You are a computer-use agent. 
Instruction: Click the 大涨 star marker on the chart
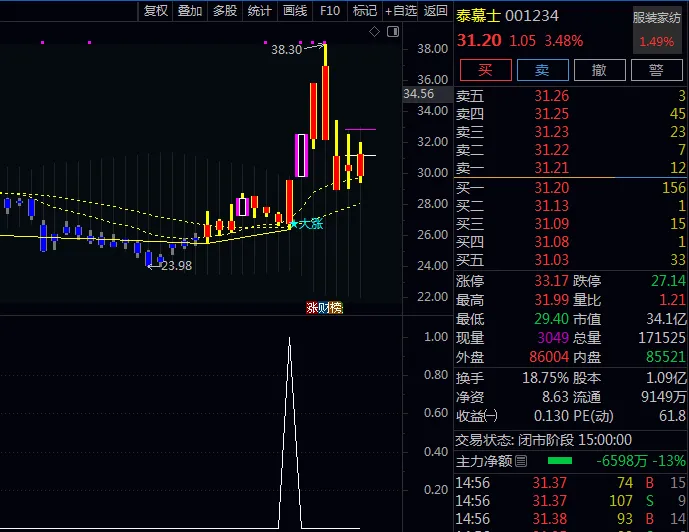[307, 224]
